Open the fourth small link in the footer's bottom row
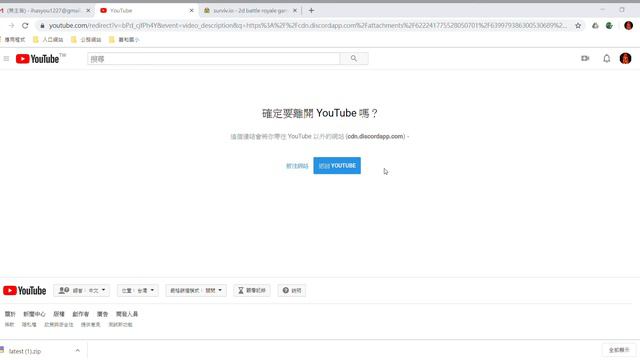The image size is (640, 360). 91,324
